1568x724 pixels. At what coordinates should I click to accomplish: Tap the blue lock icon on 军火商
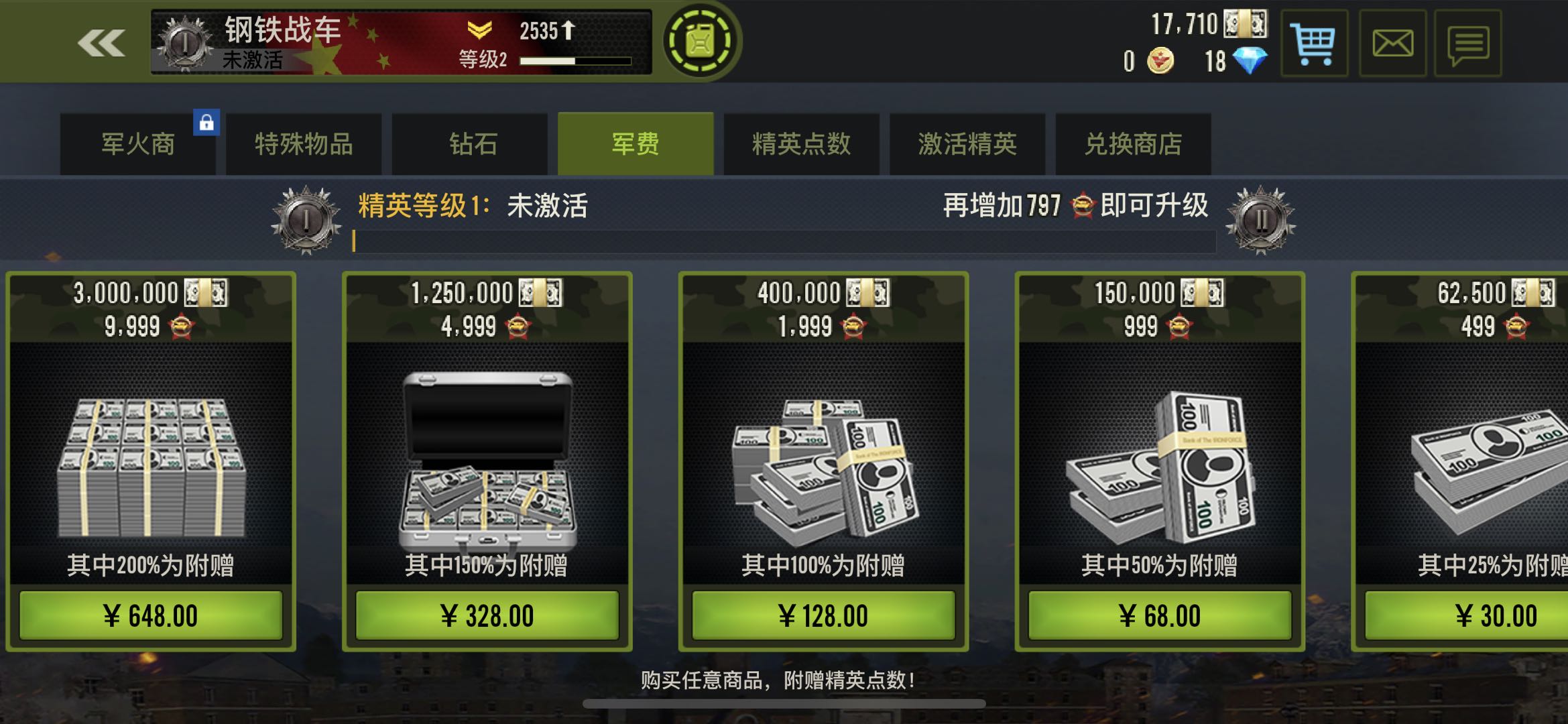[206, 122]
